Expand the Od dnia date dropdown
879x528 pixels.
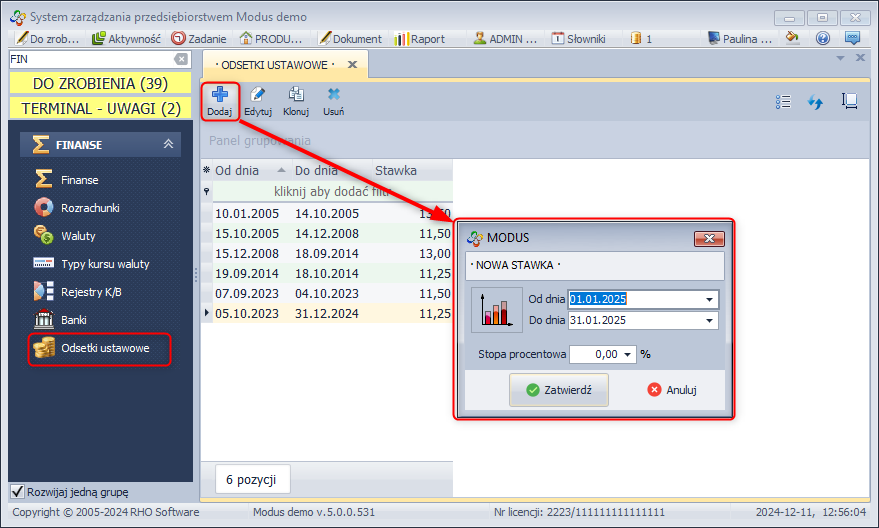click(709, 299)
